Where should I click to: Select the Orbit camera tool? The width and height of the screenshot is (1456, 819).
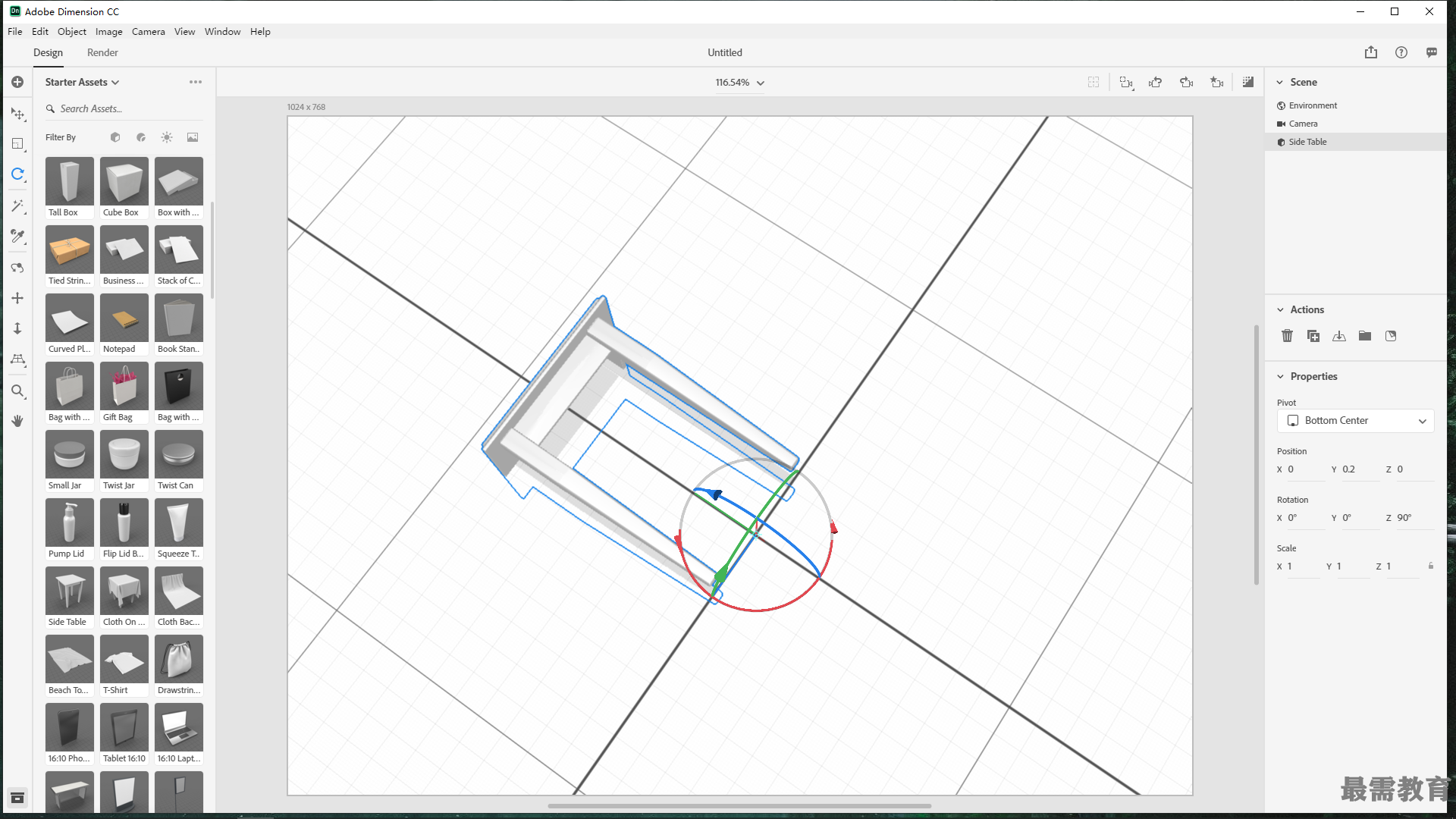point(17,268)
